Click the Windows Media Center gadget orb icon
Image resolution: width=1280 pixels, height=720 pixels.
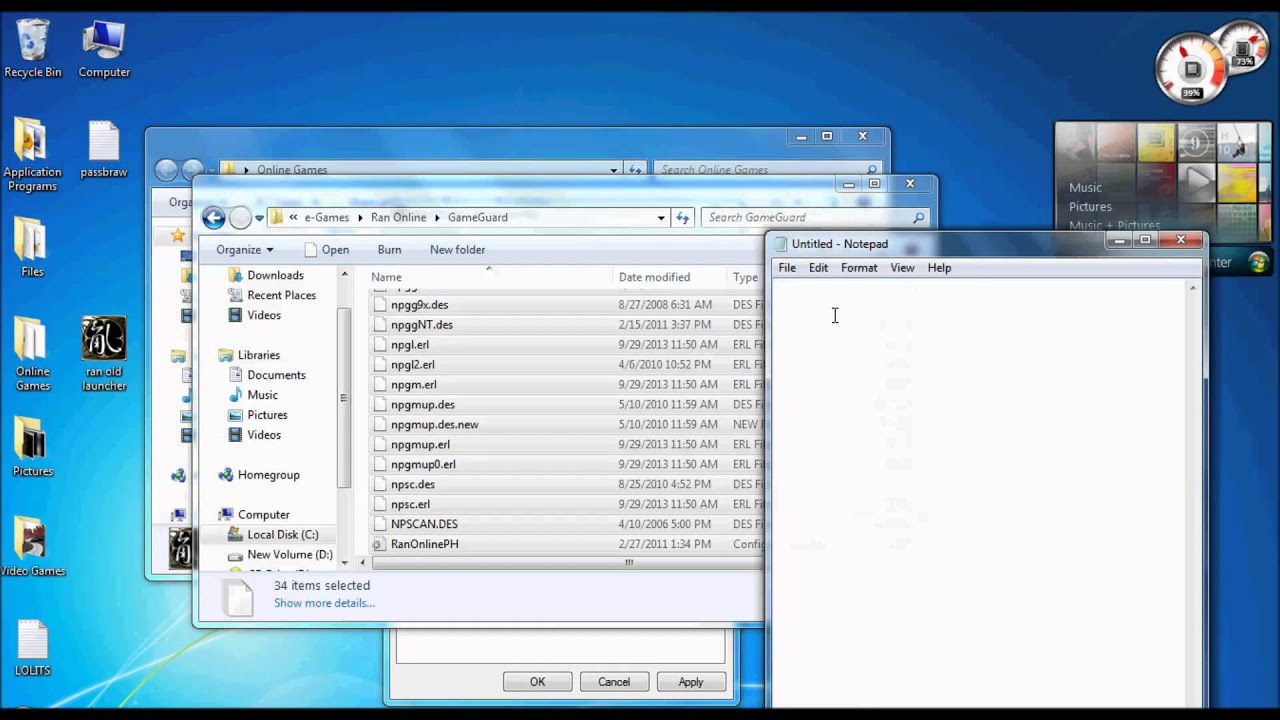click(x=1258, y=263)
